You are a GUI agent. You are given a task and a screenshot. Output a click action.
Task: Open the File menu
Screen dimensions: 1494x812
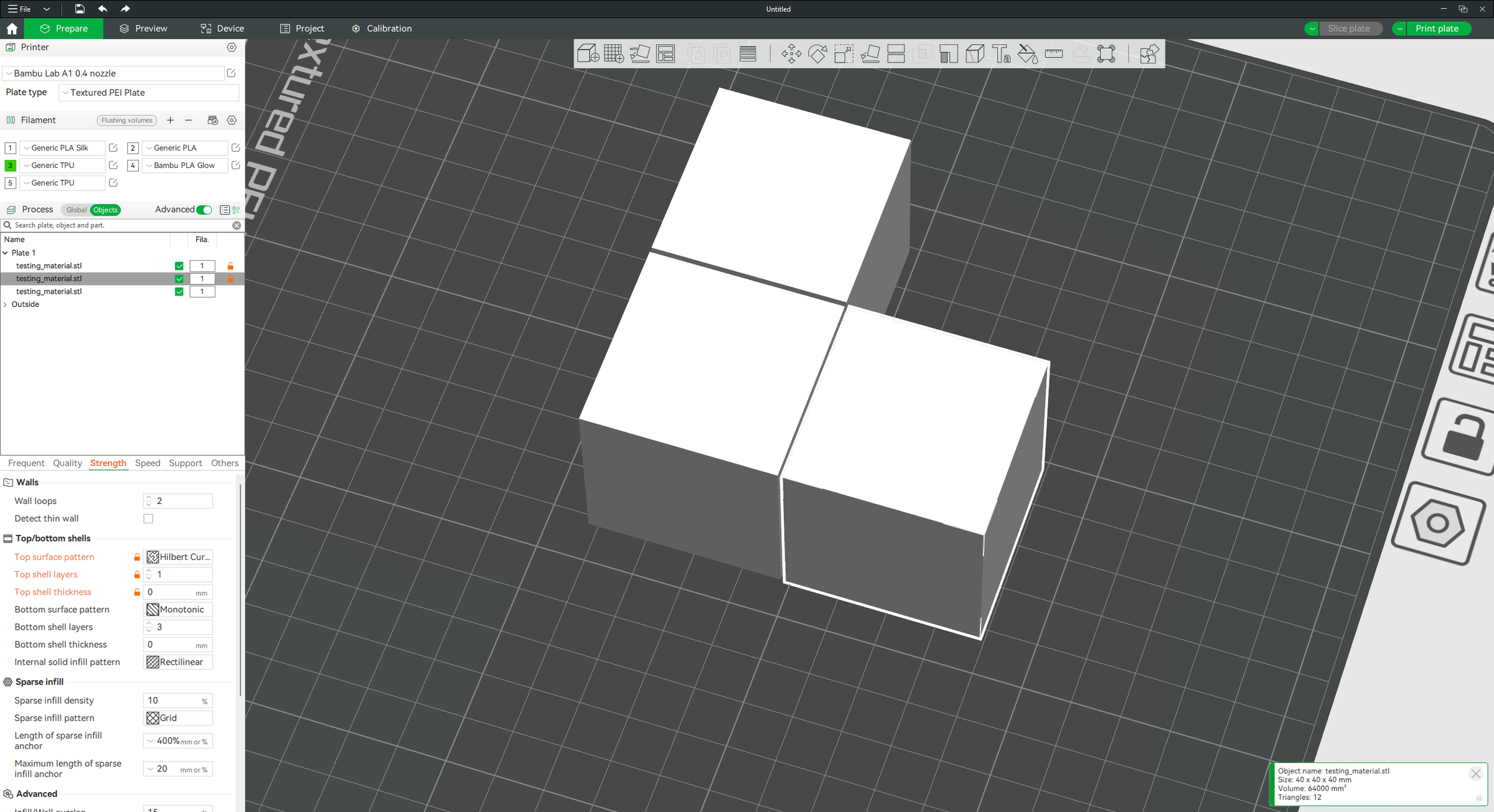[20, 9]
